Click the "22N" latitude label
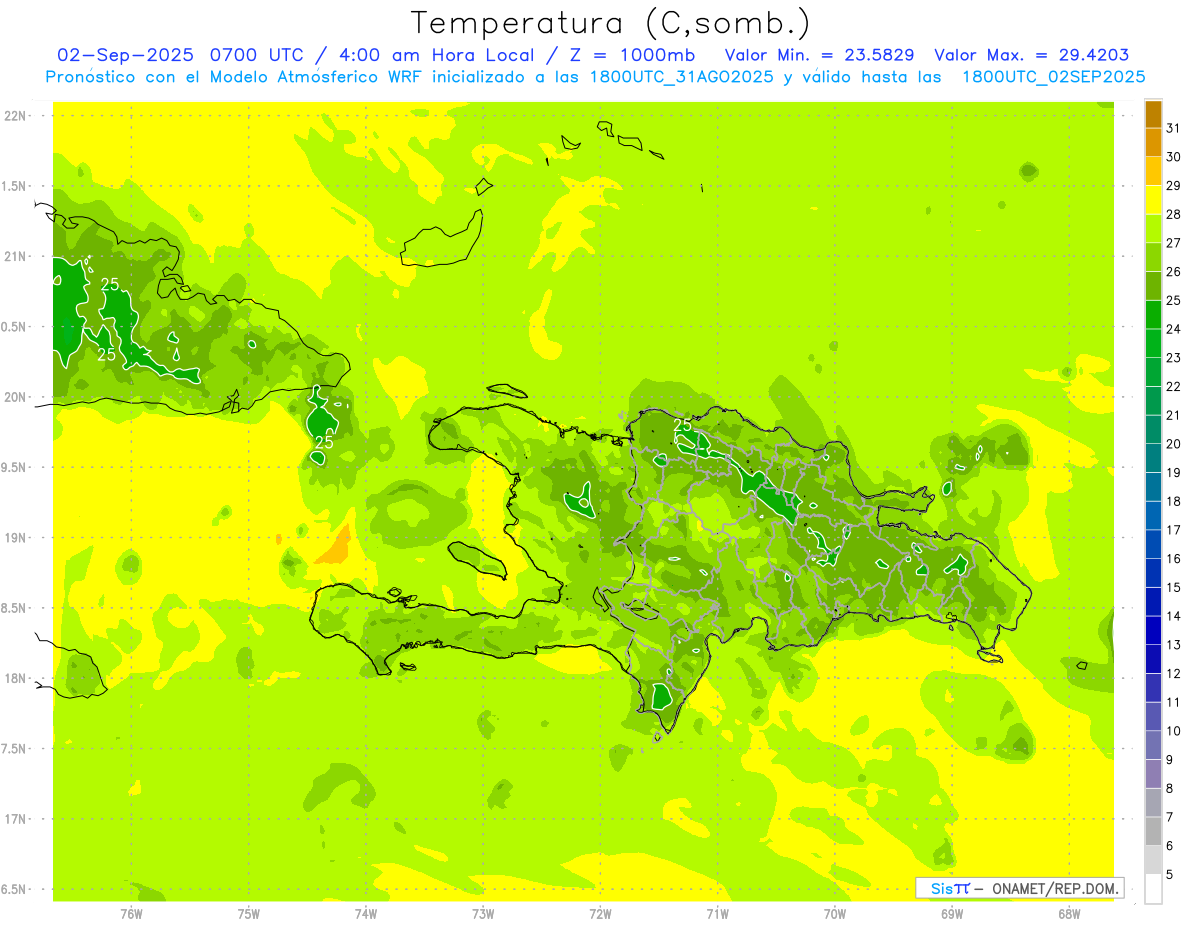Viewport: 1200px width, 927px height. 15,115
